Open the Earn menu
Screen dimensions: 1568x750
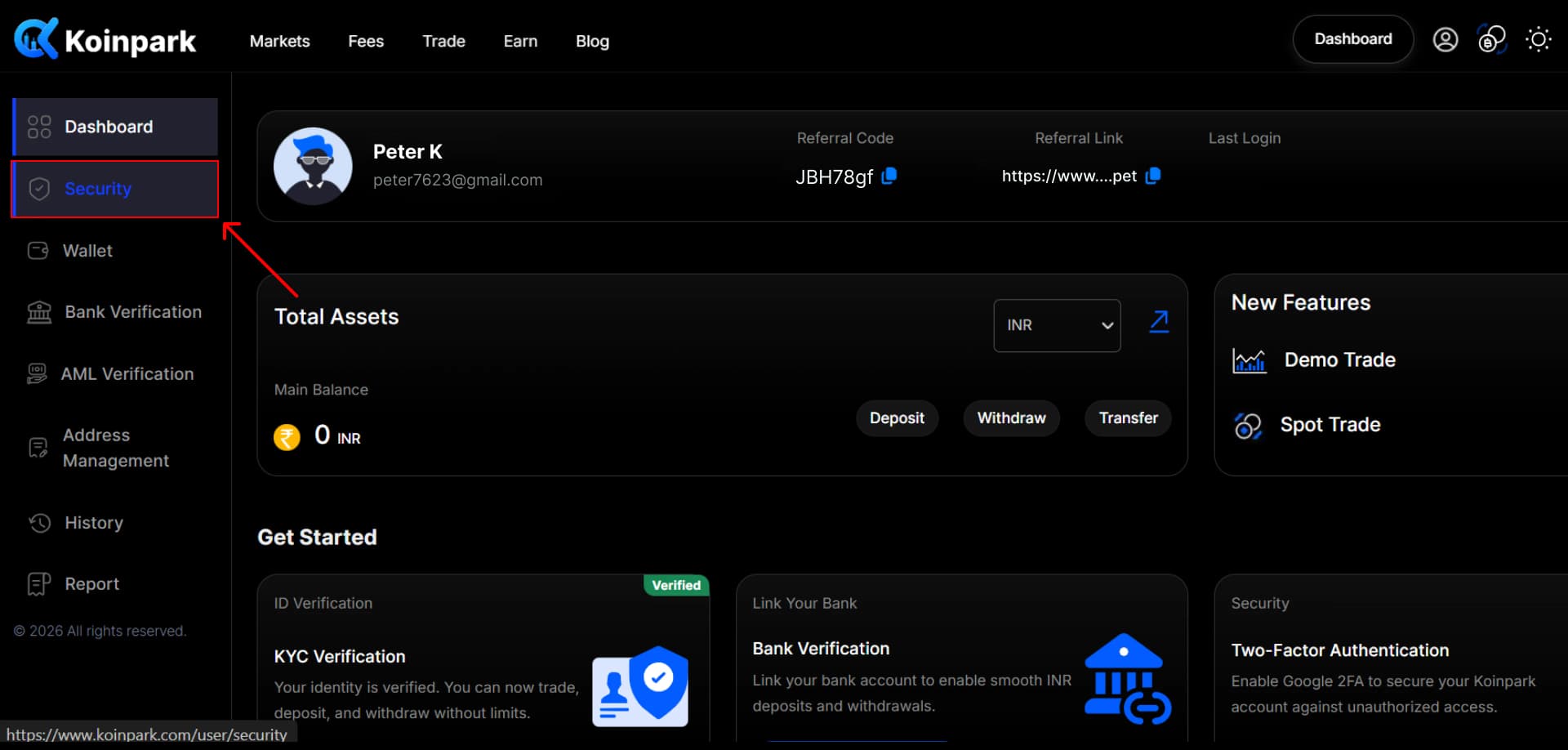(x=520, y=41)
